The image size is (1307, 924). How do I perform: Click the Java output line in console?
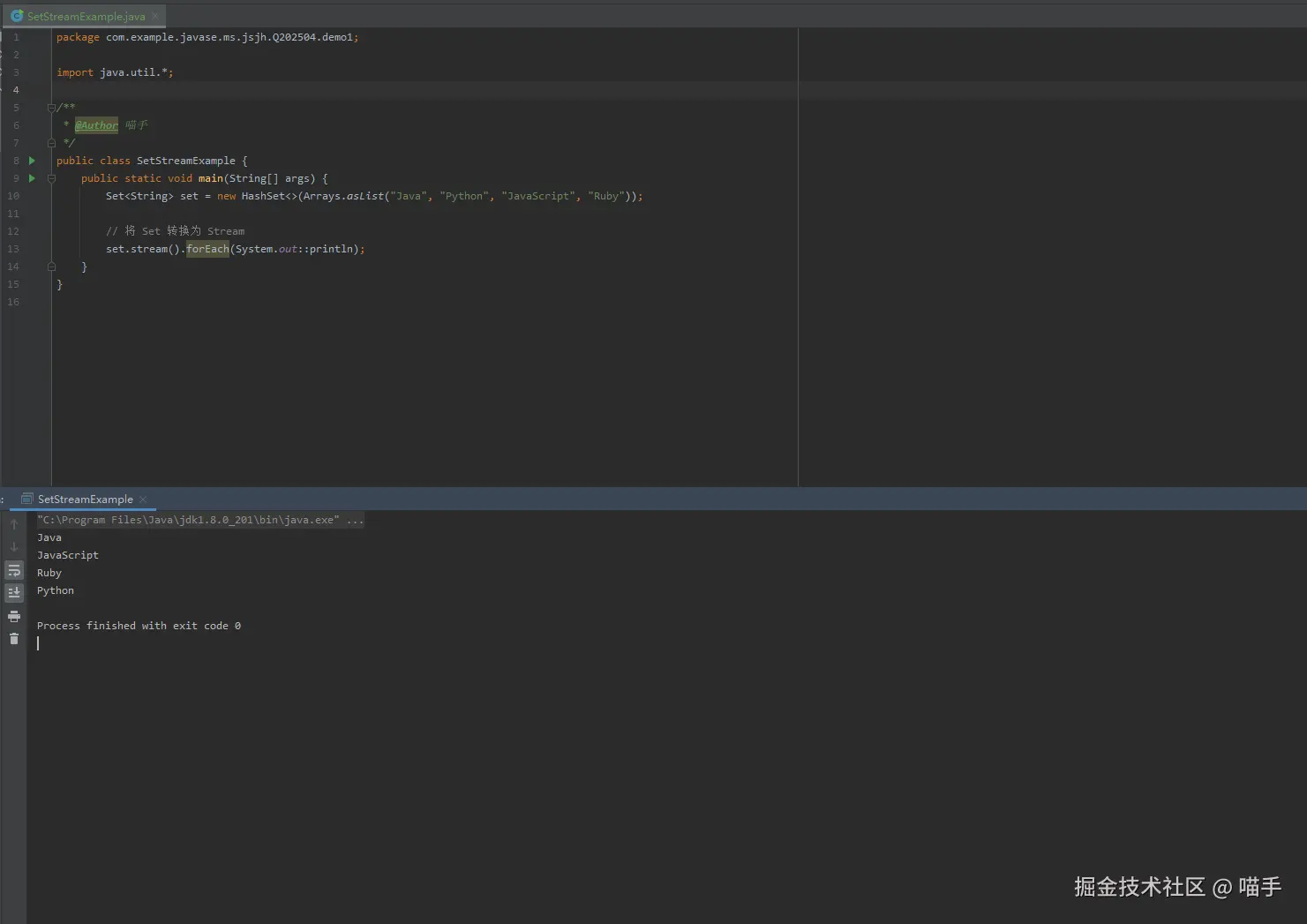(x=49, y=537)
